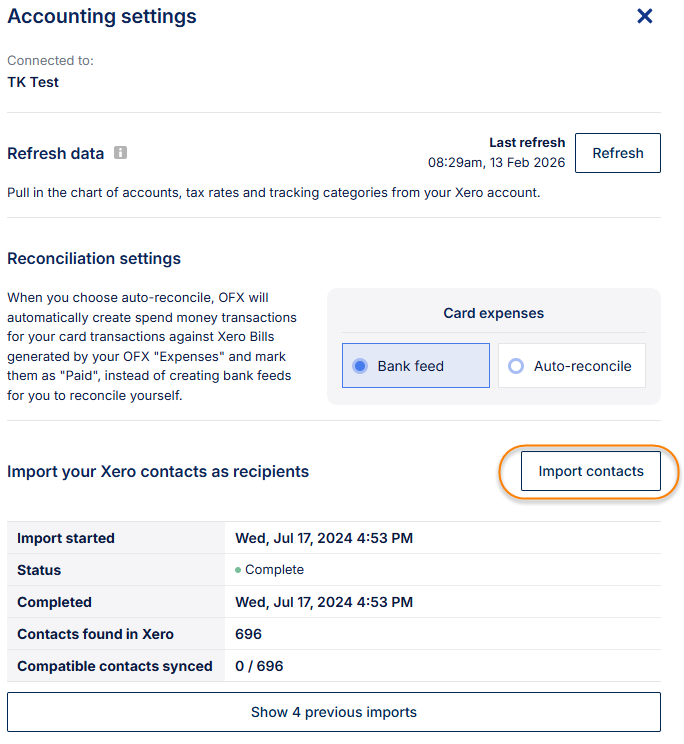
Task: Click the Last refresh timestamp
Action: pyautogui.click(x=496, y=162)
